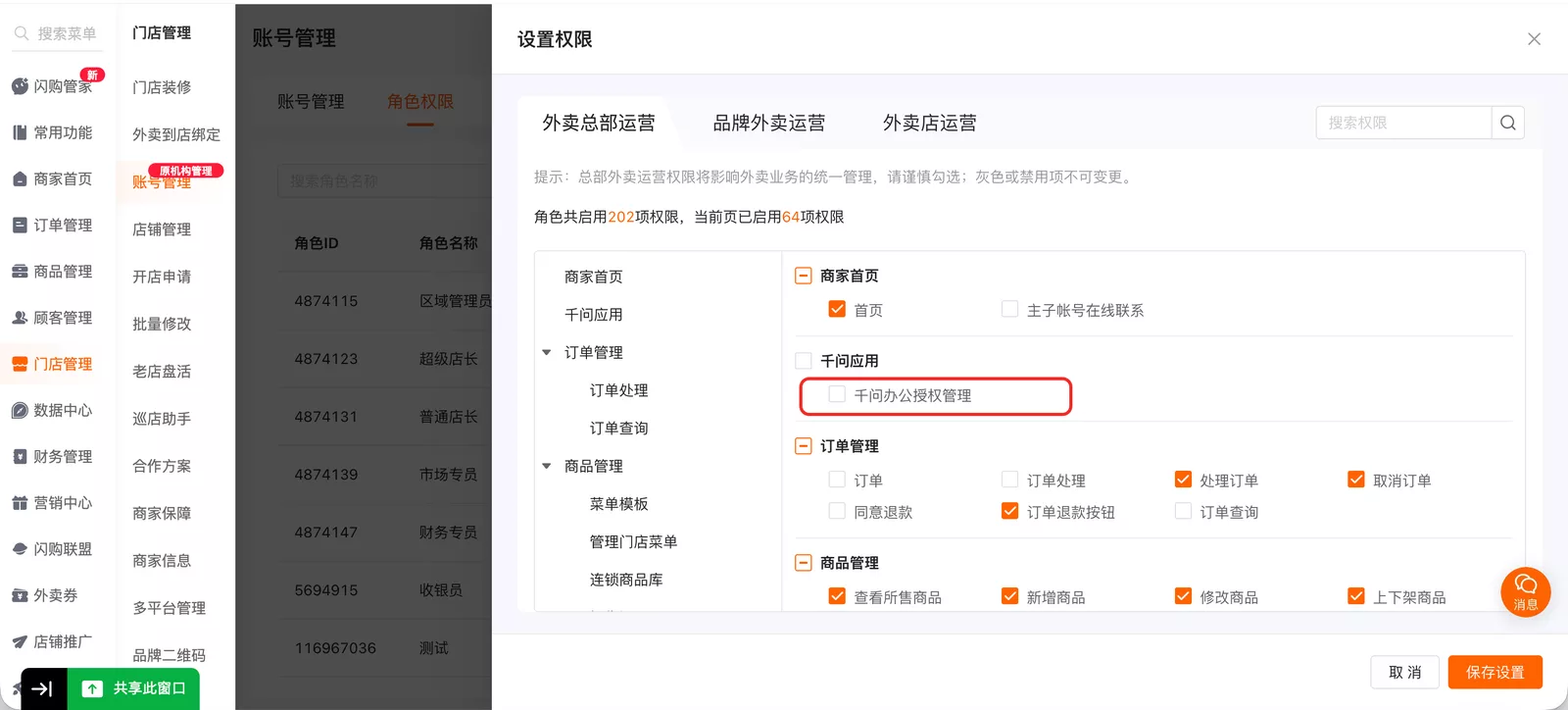1568x710 pixels.
Task: Uncheck 修改商品 permission
Action: [1183, 596]
